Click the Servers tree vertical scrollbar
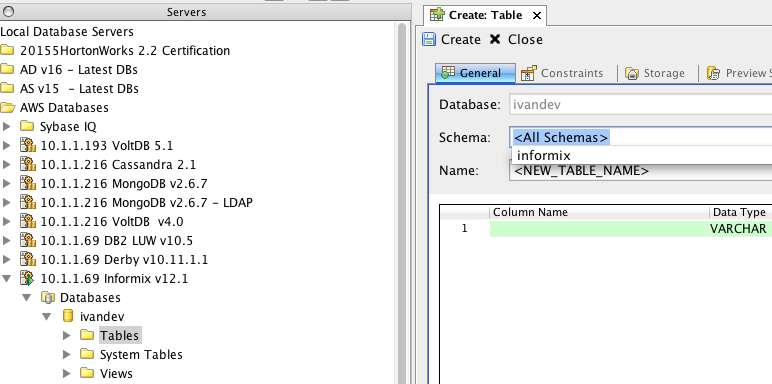Image resolution: width=772 pixels, height=384 pixels. tap(401, 202)
